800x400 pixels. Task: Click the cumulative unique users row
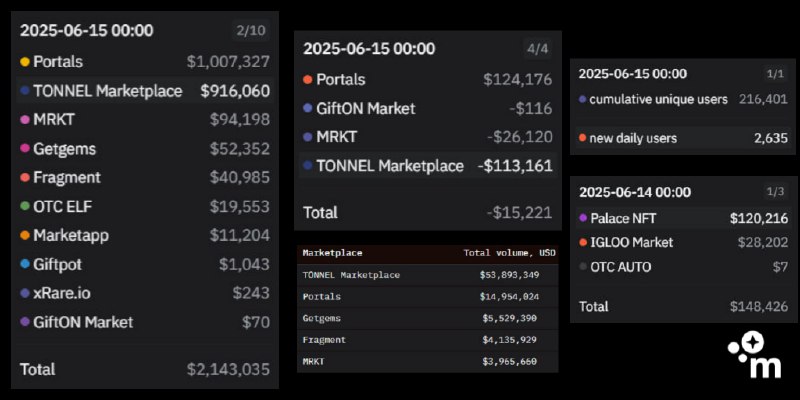pyautogui.click(x=682, y=100)
